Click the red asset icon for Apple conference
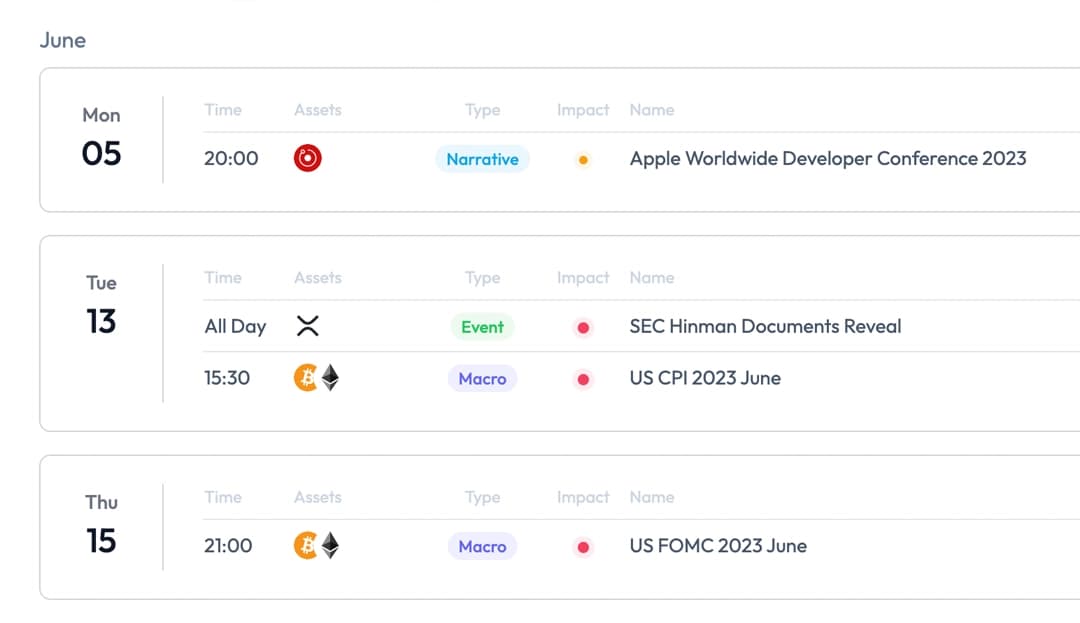 pyautogui.click(x=307, y=158)
